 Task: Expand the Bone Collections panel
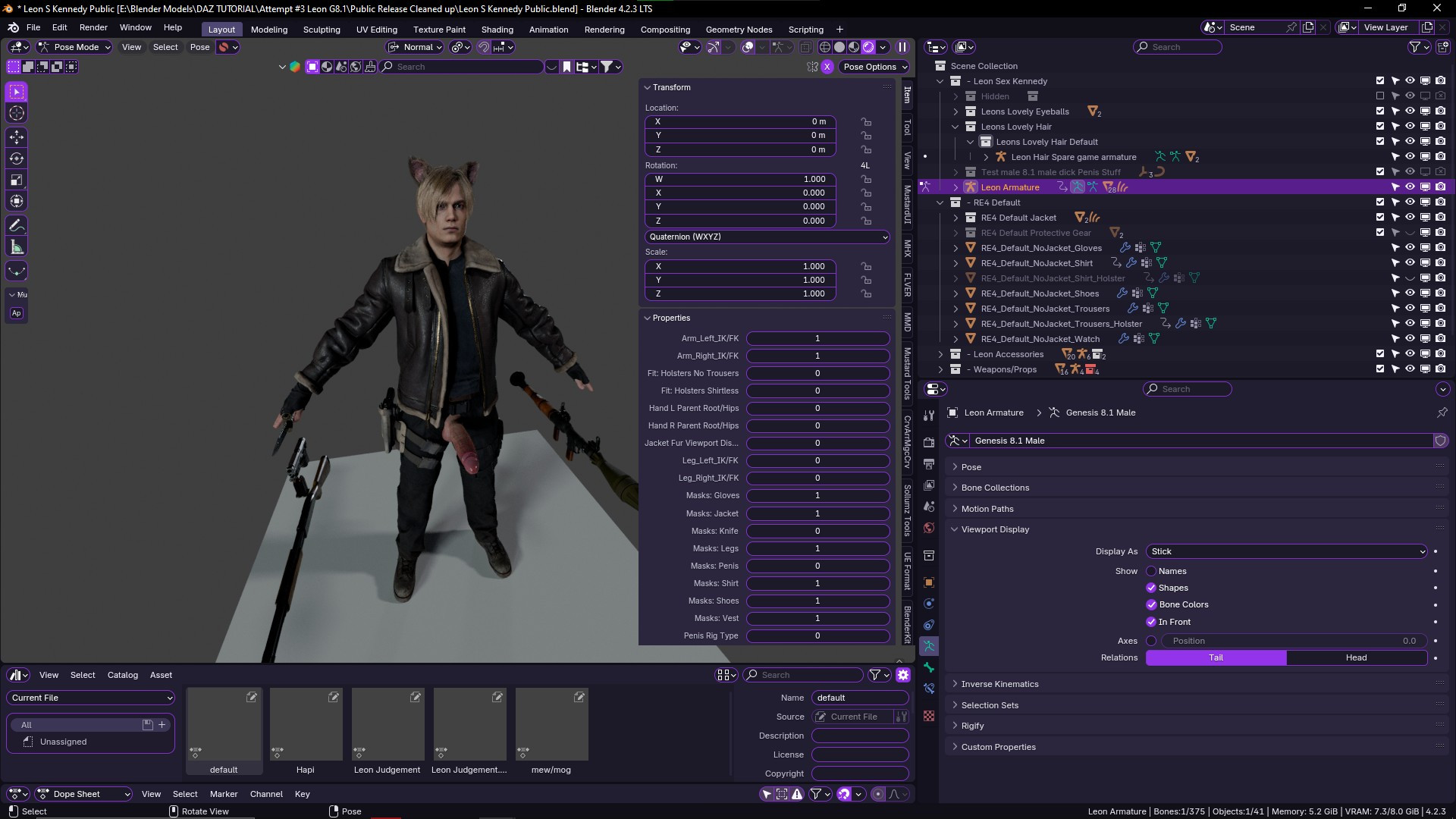tap(995, 488)
